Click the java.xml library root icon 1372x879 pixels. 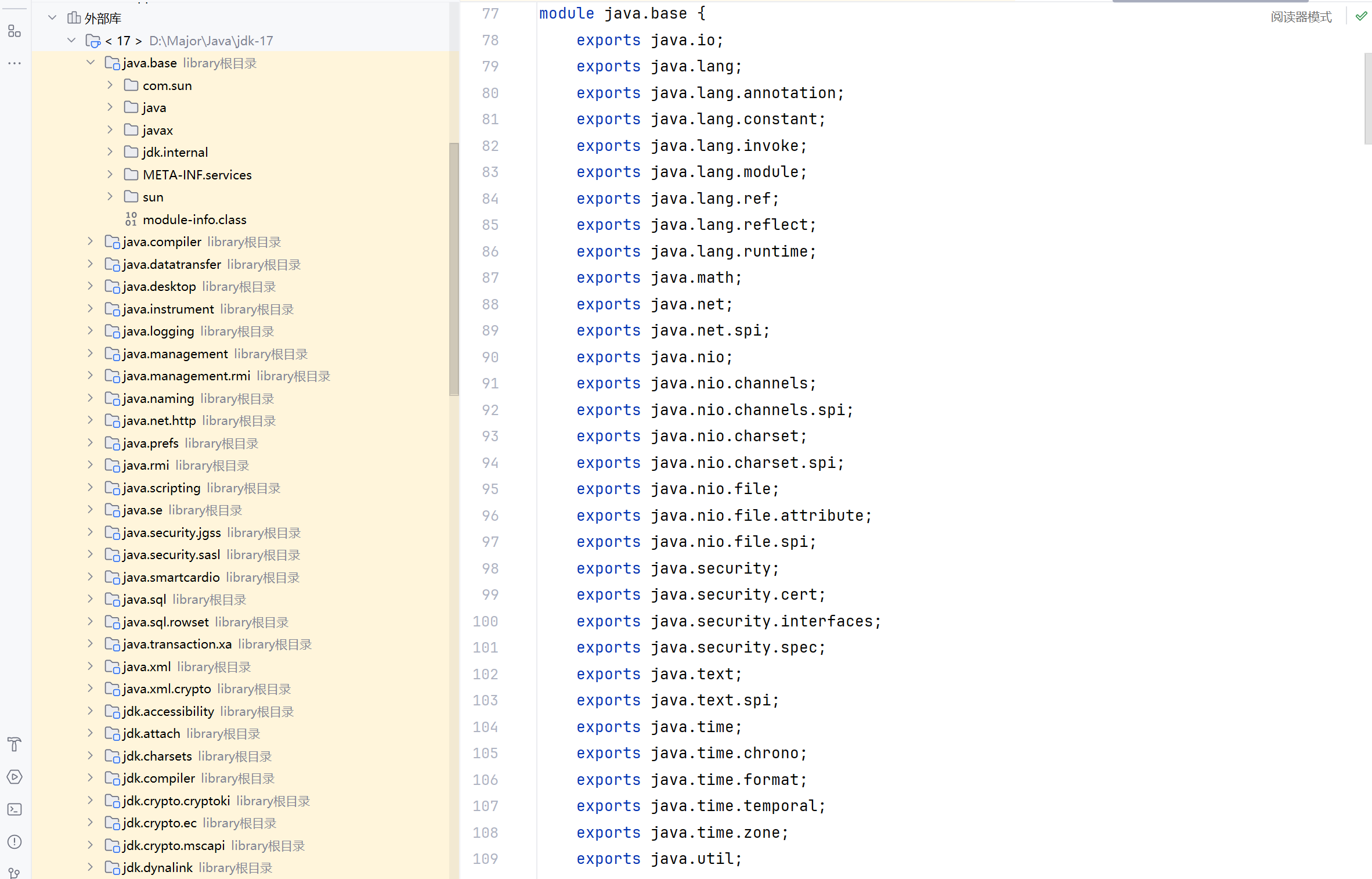click(112, 667)
